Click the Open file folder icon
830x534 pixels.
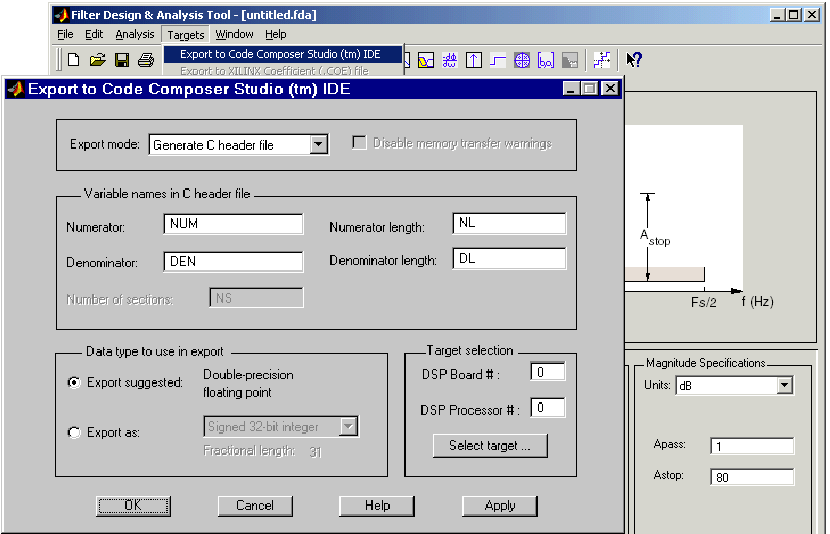click(97, 60)
